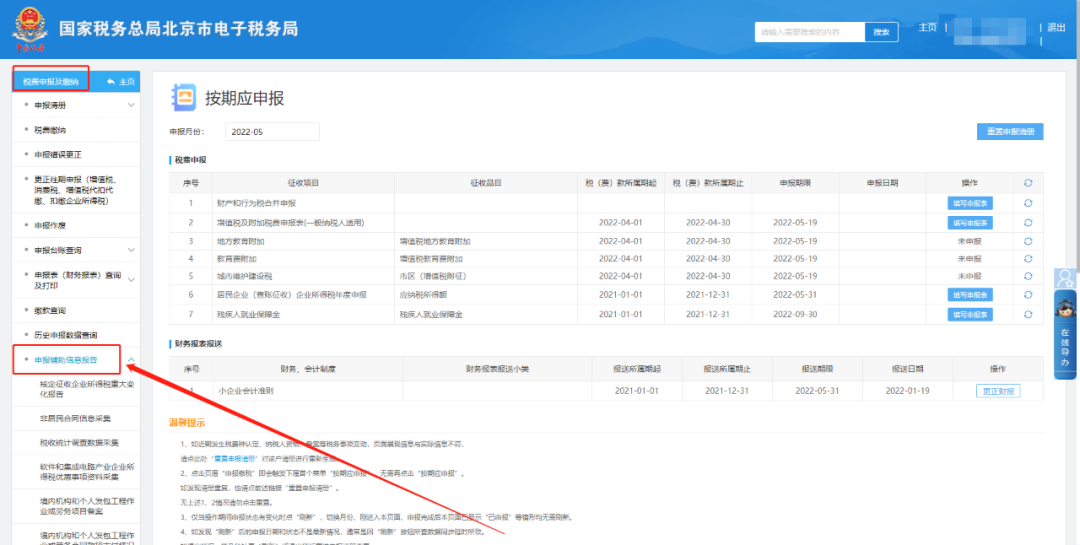Click the 重置申报清册 blue button

[x=1010, y=132]
